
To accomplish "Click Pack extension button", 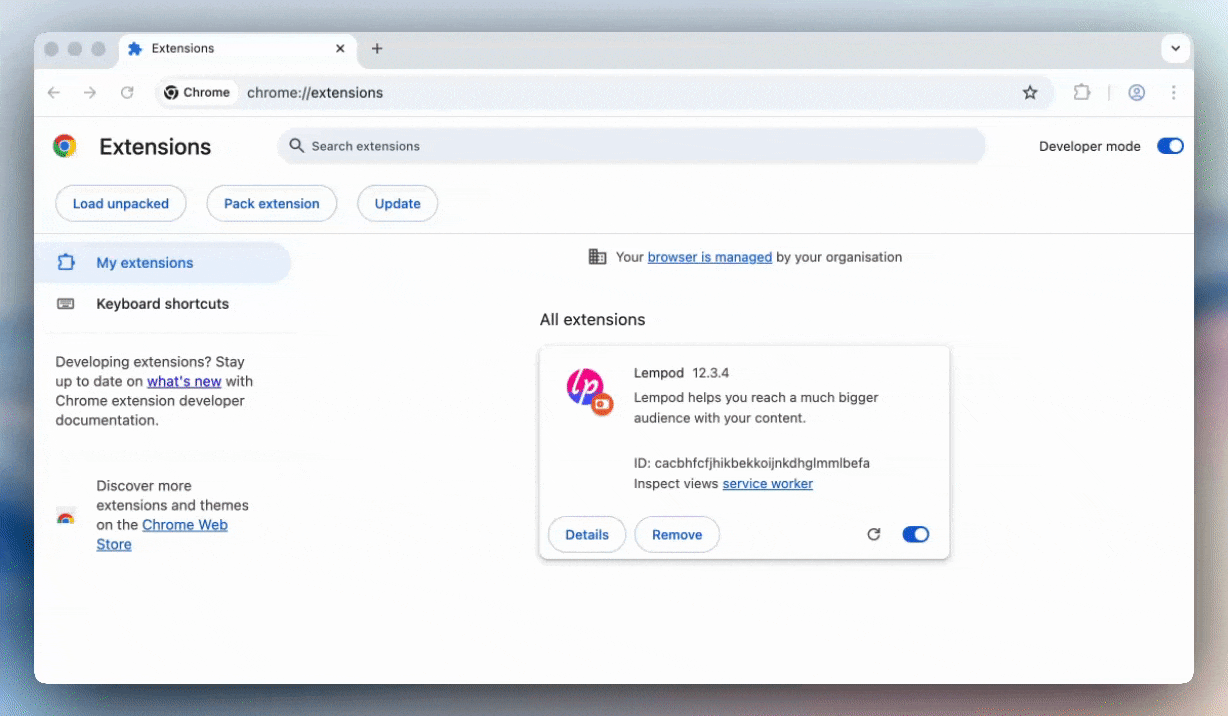I will (272, 203).
